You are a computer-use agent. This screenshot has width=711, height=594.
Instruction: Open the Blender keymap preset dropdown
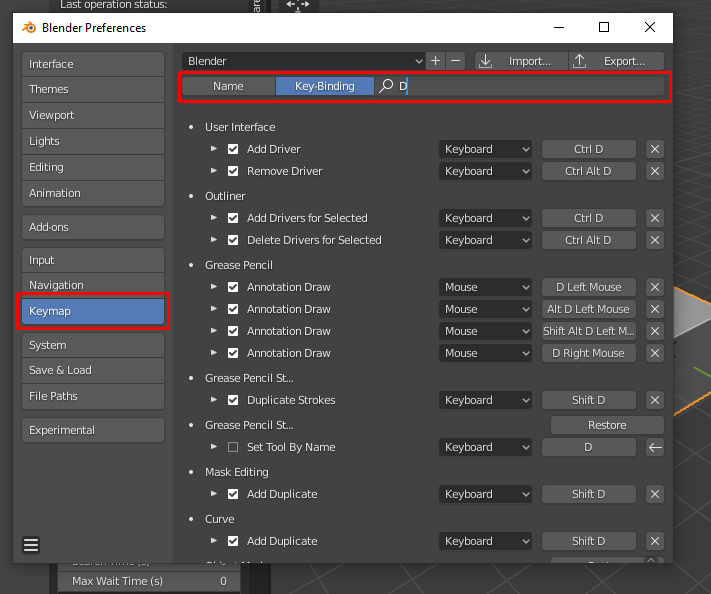[303, 61]
